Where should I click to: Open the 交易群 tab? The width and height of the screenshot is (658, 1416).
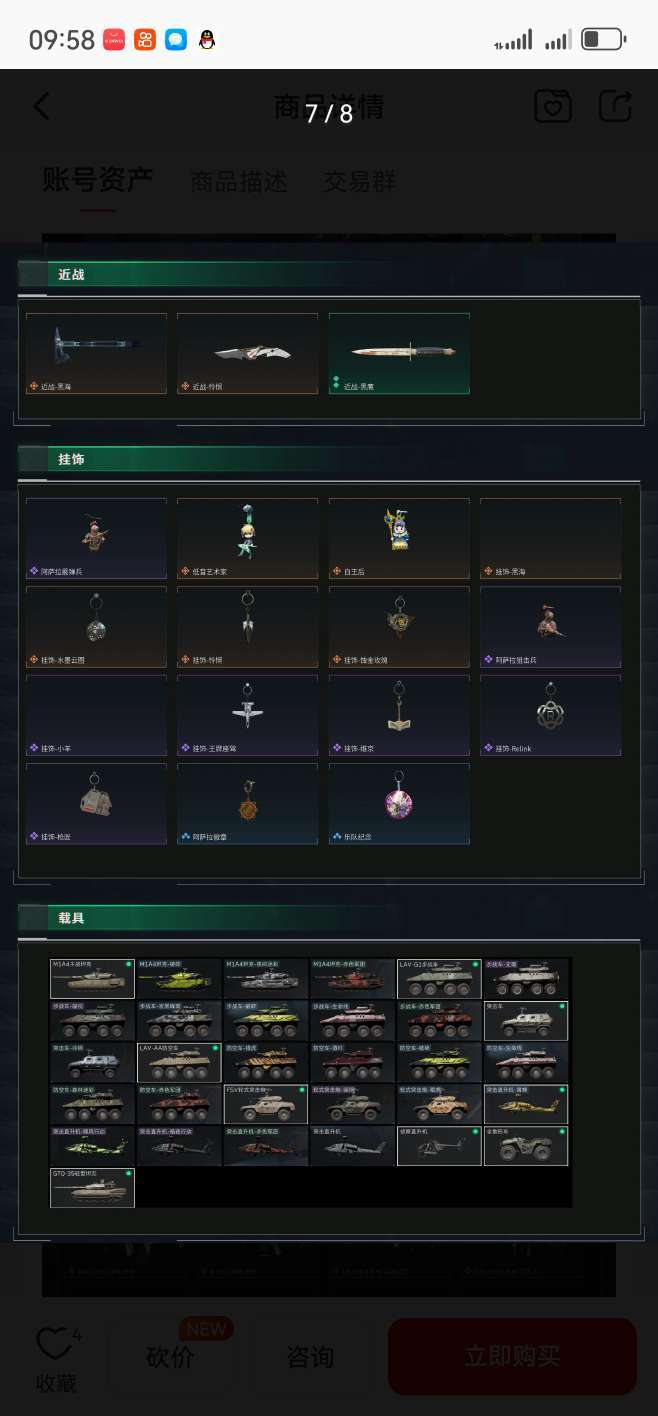[359, 182]
